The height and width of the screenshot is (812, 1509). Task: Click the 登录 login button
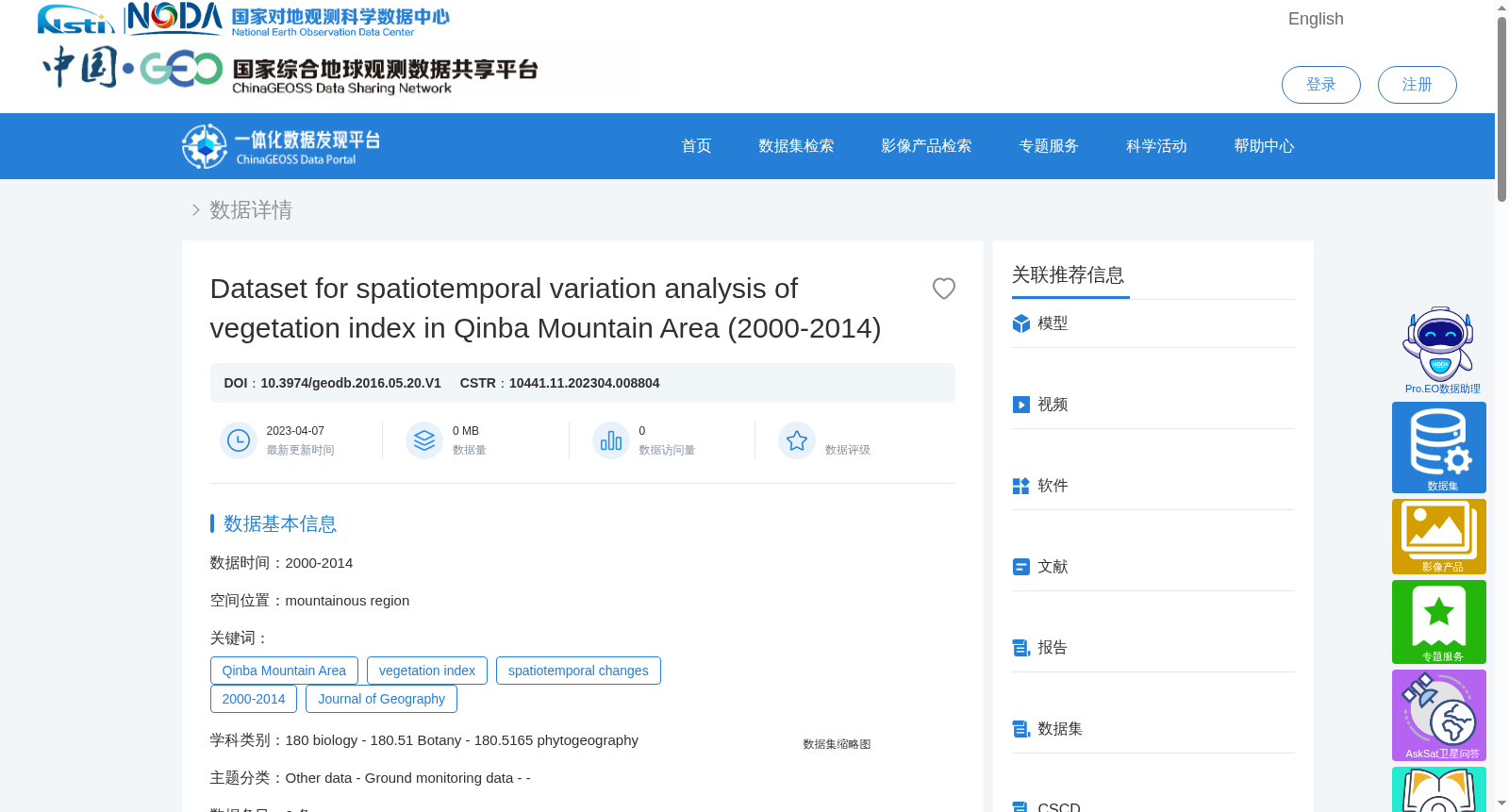(x=1320, y=85)
